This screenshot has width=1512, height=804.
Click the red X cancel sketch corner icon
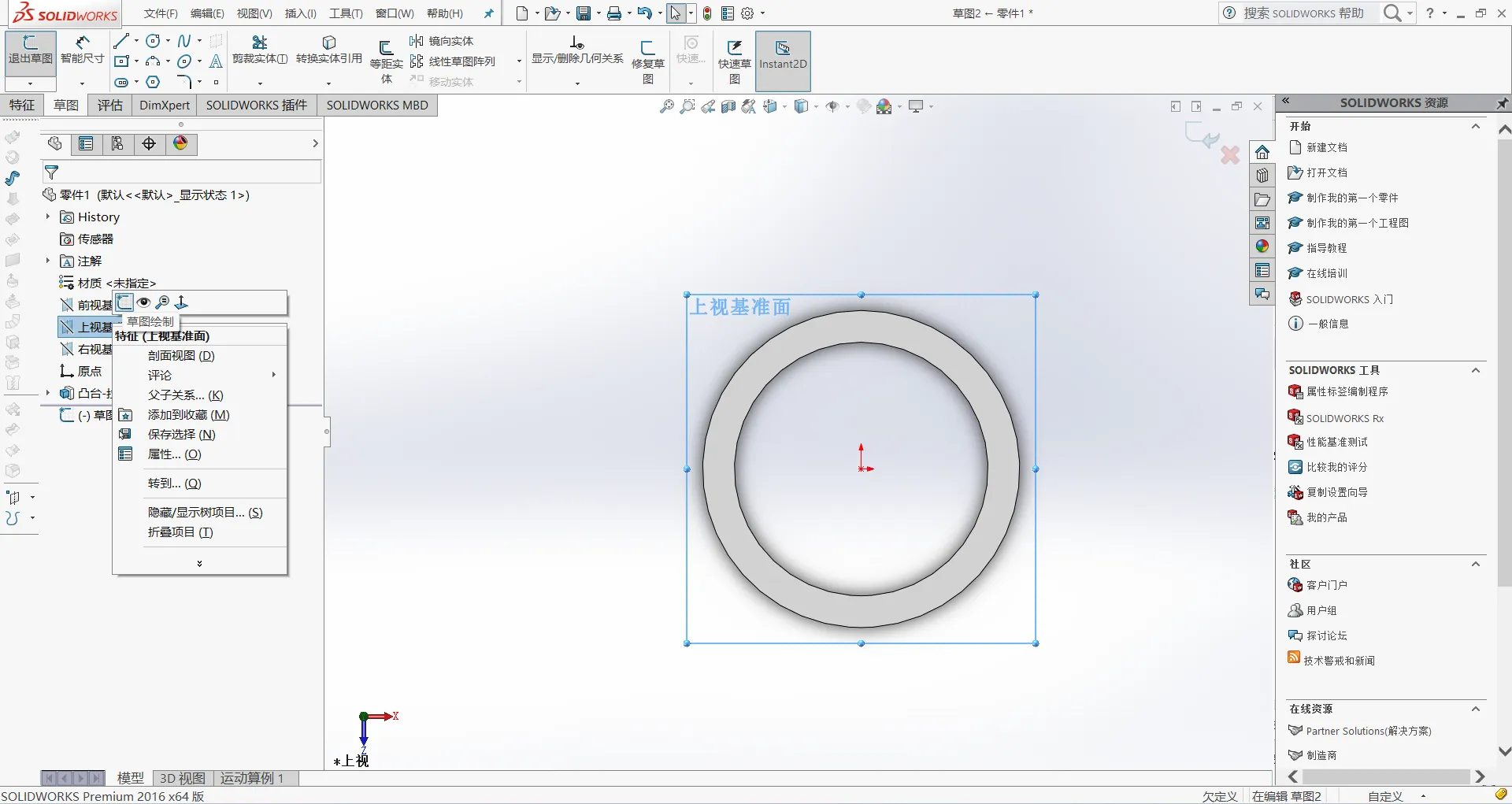click(x=1230, y=154)
